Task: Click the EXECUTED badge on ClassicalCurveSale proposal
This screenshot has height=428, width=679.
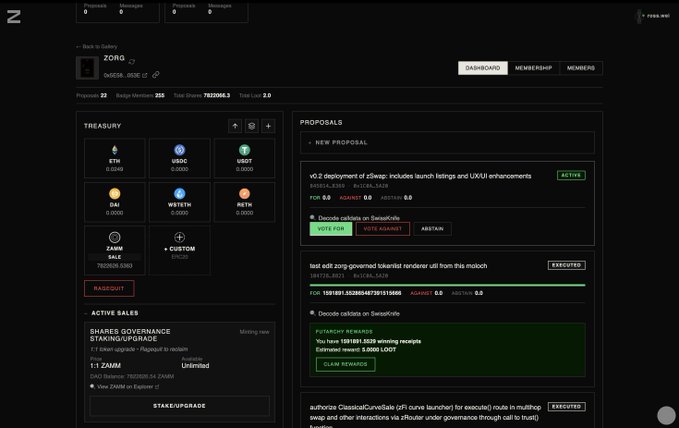Action: pos(566,407)
